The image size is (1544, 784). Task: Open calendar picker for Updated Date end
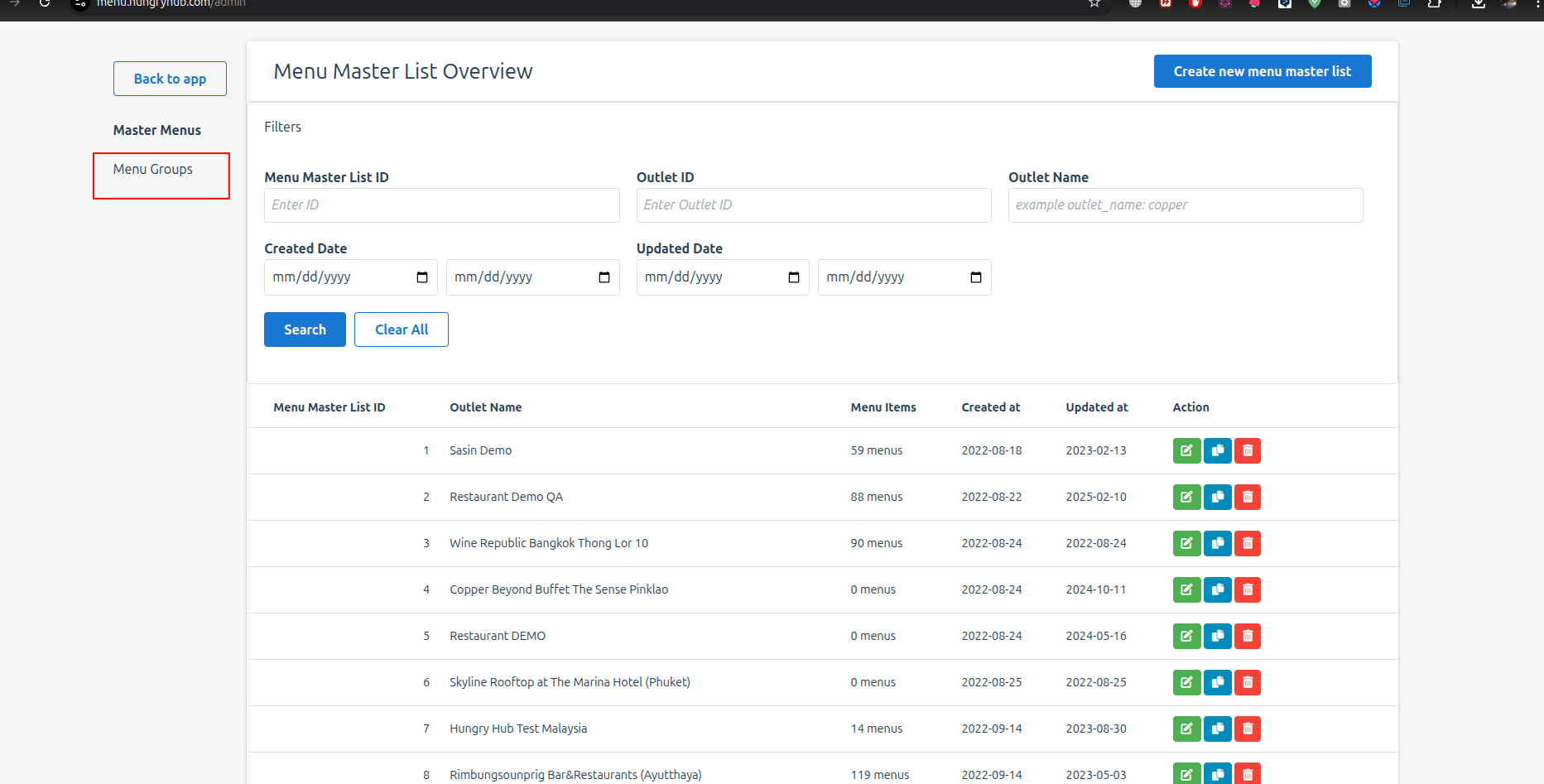click(976, 277)
